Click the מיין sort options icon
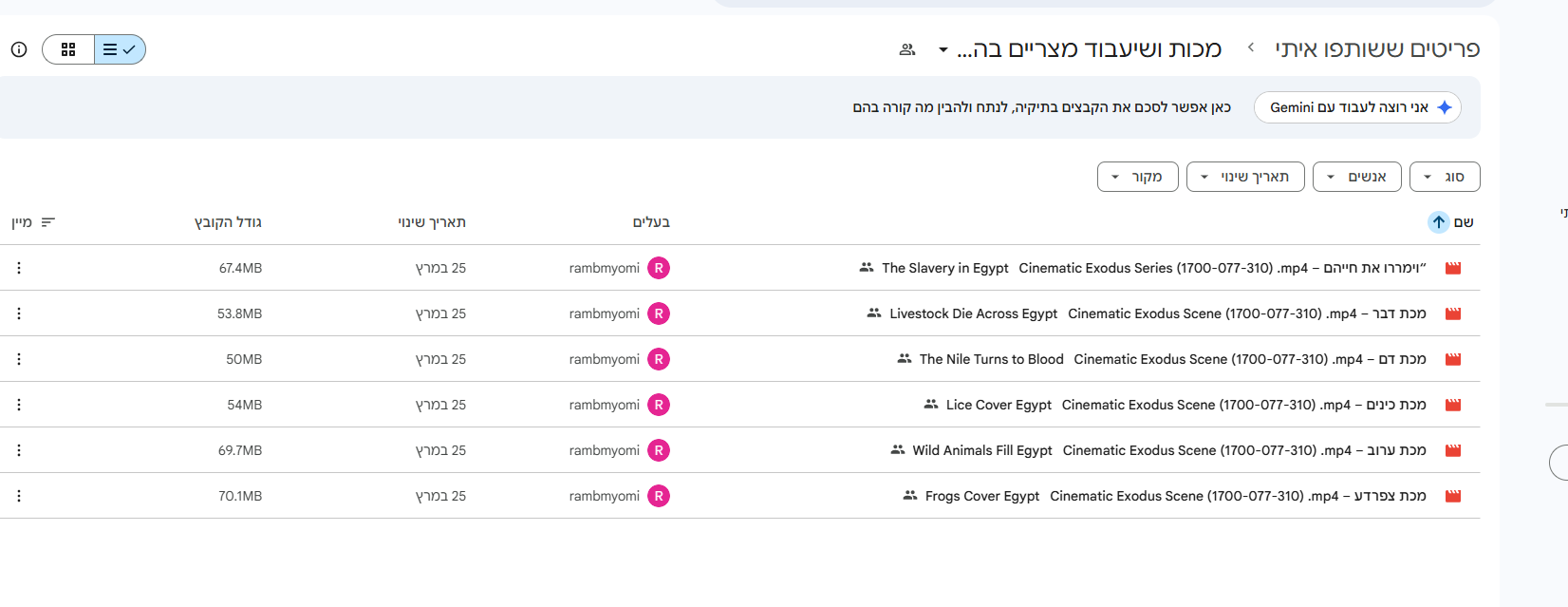 (48, 222)
